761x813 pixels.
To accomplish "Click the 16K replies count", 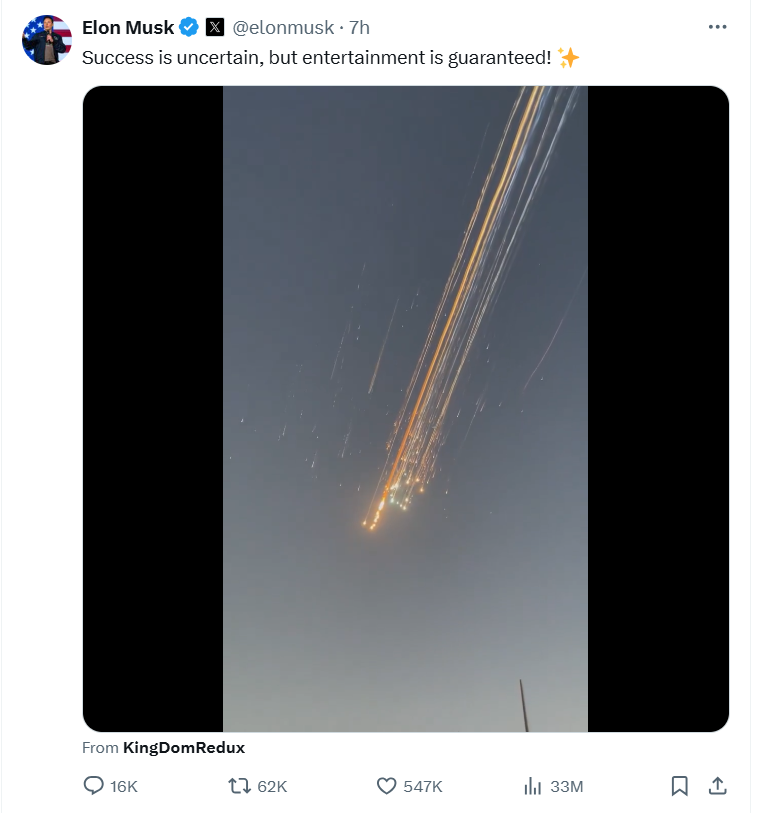I will click(x=124, y=787).
